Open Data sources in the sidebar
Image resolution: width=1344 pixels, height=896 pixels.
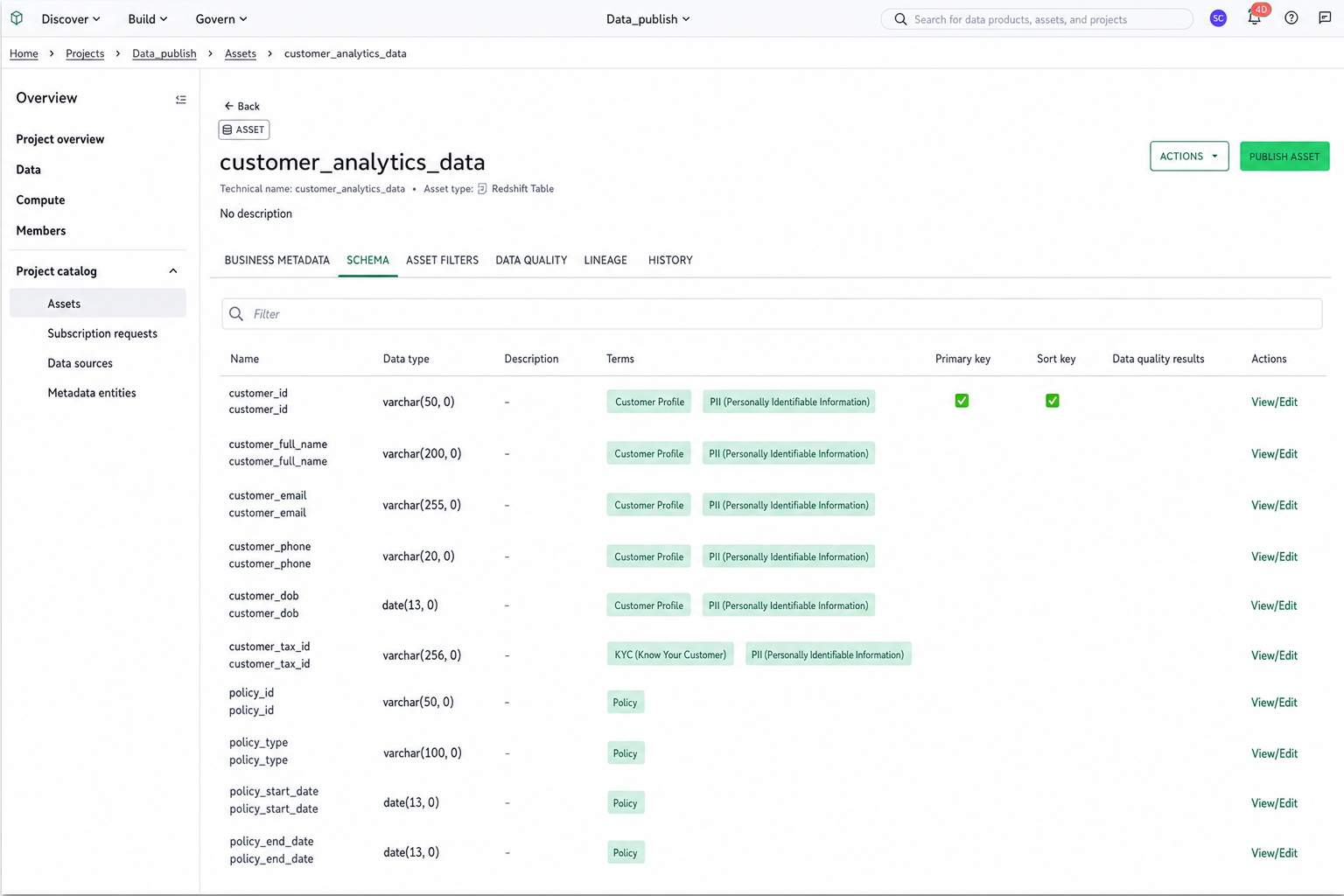pyautogui.click(x=80, y=363)
